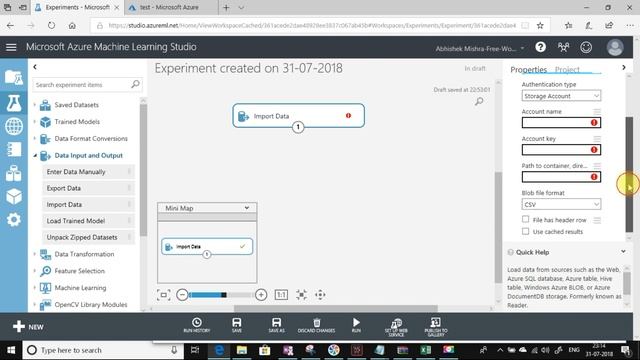The width and height of the screenshot is (640, 360).
Task: Click the Account key field
Action: point(561,150)
